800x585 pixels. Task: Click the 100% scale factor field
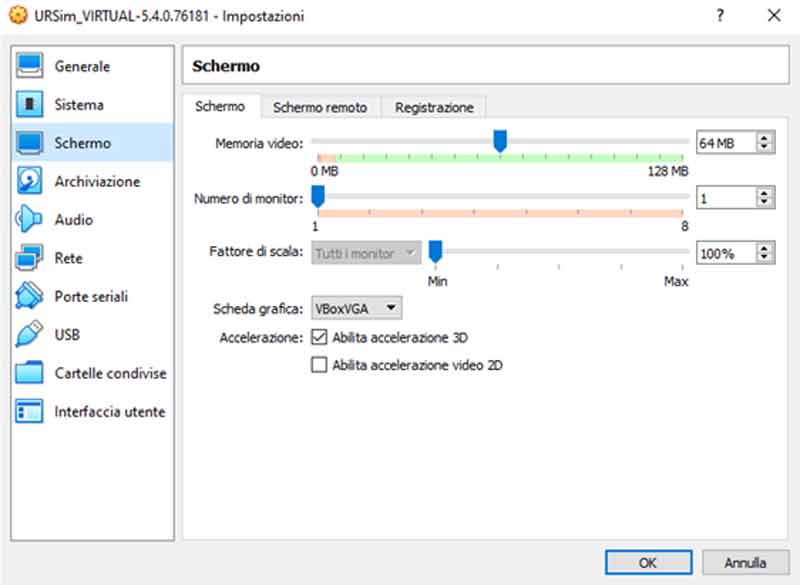[x=726, y=253]
